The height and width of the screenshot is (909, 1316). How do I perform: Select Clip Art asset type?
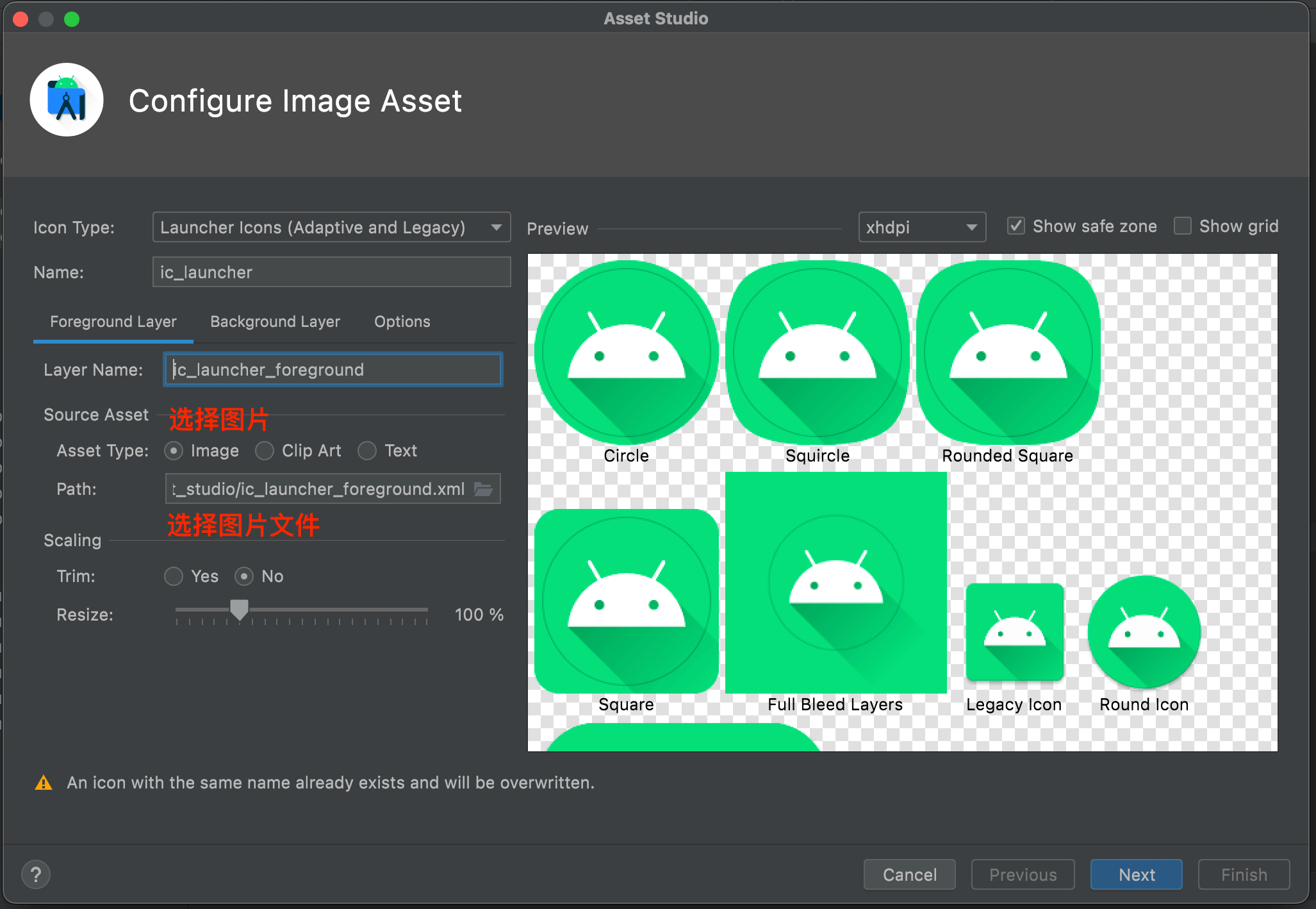pyautogui.click(x=265, y=451)
